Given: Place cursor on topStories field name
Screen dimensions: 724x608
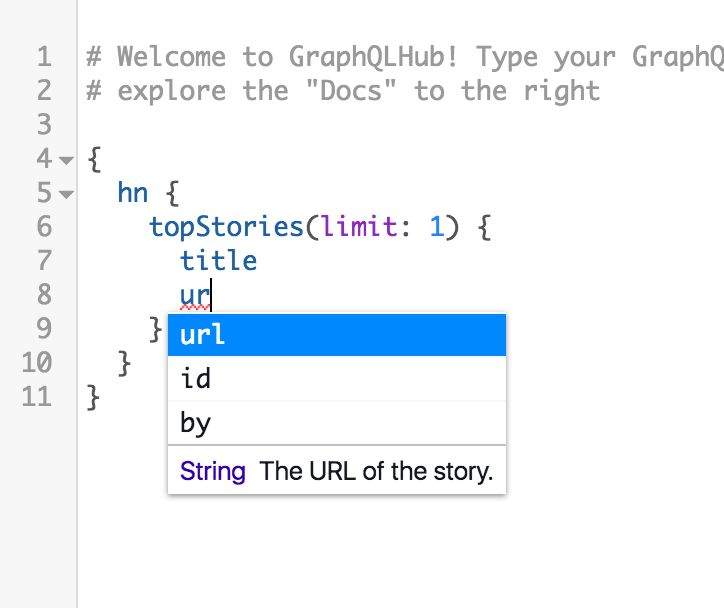Looking at the screenshot, I should pos(226,227).
